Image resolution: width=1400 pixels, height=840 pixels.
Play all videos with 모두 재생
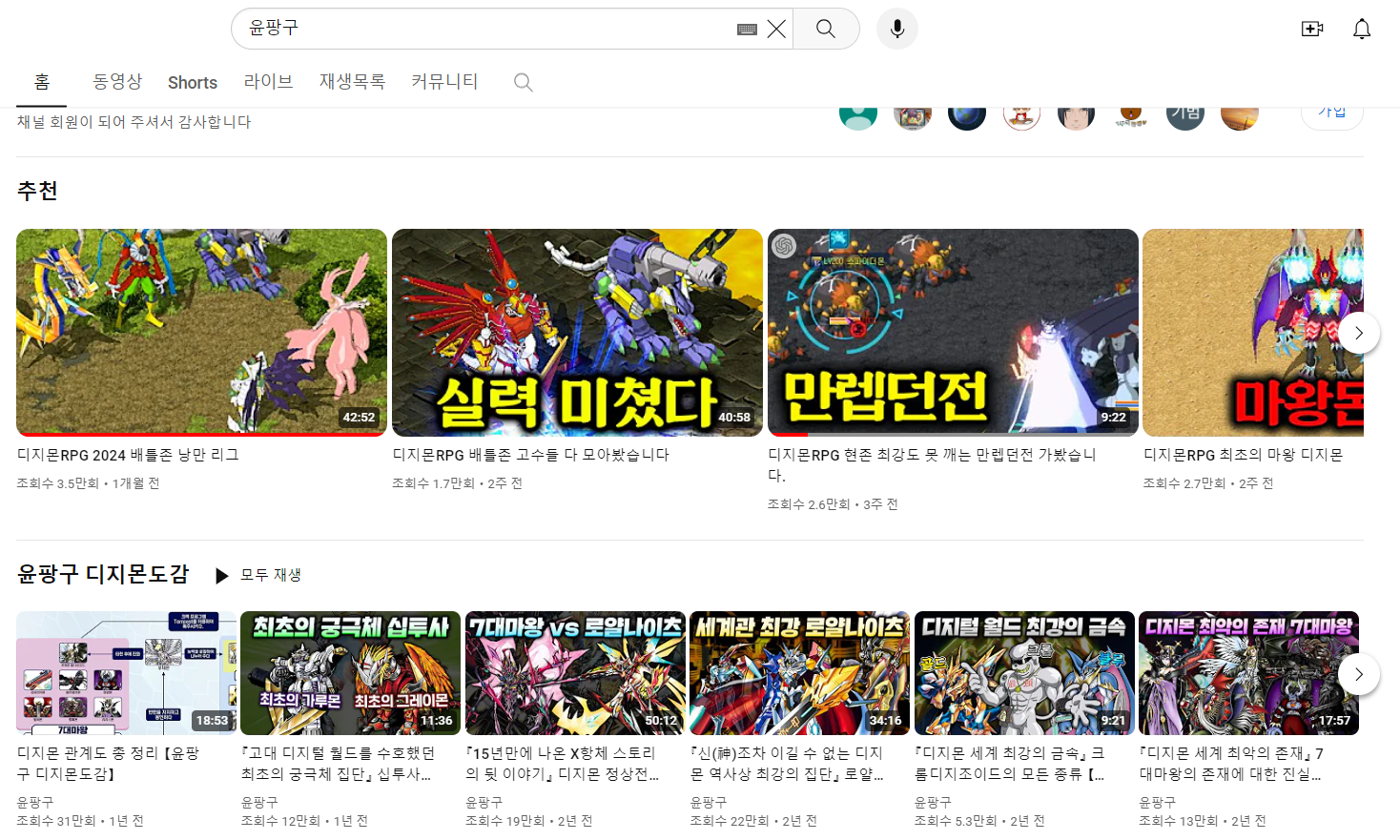[x=259, y=575]
